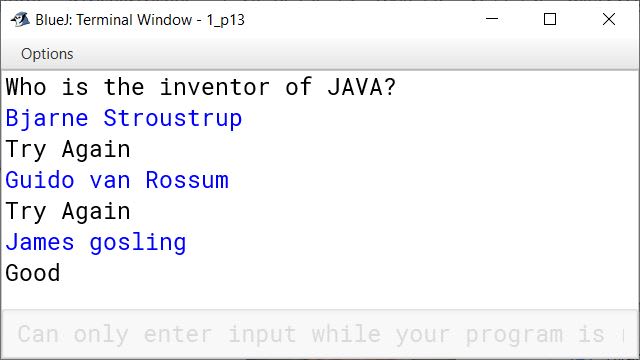
Task: Select the blue word 'Rossum'
Action: click(x=187, y=180)
